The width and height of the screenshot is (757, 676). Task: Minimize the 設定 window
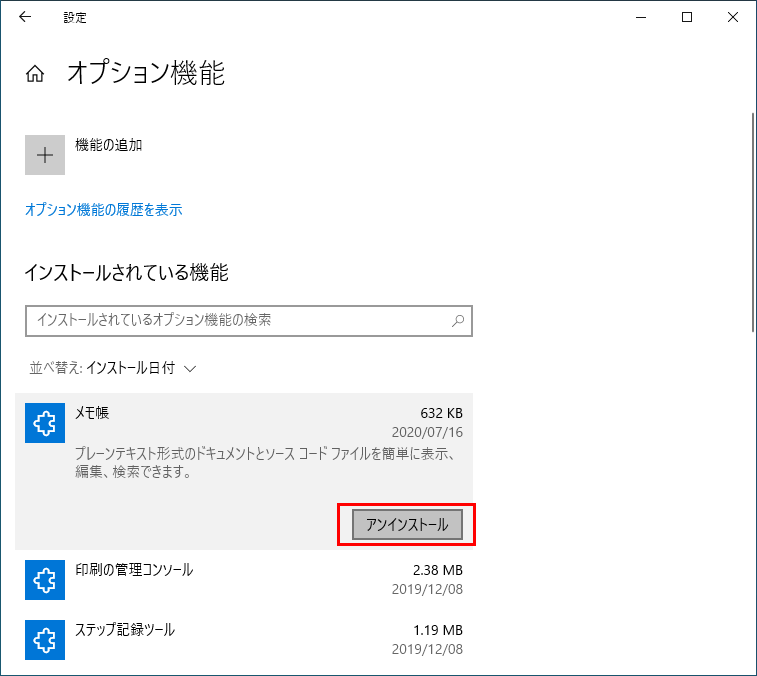pyautogui.click(x=641, y=17)
